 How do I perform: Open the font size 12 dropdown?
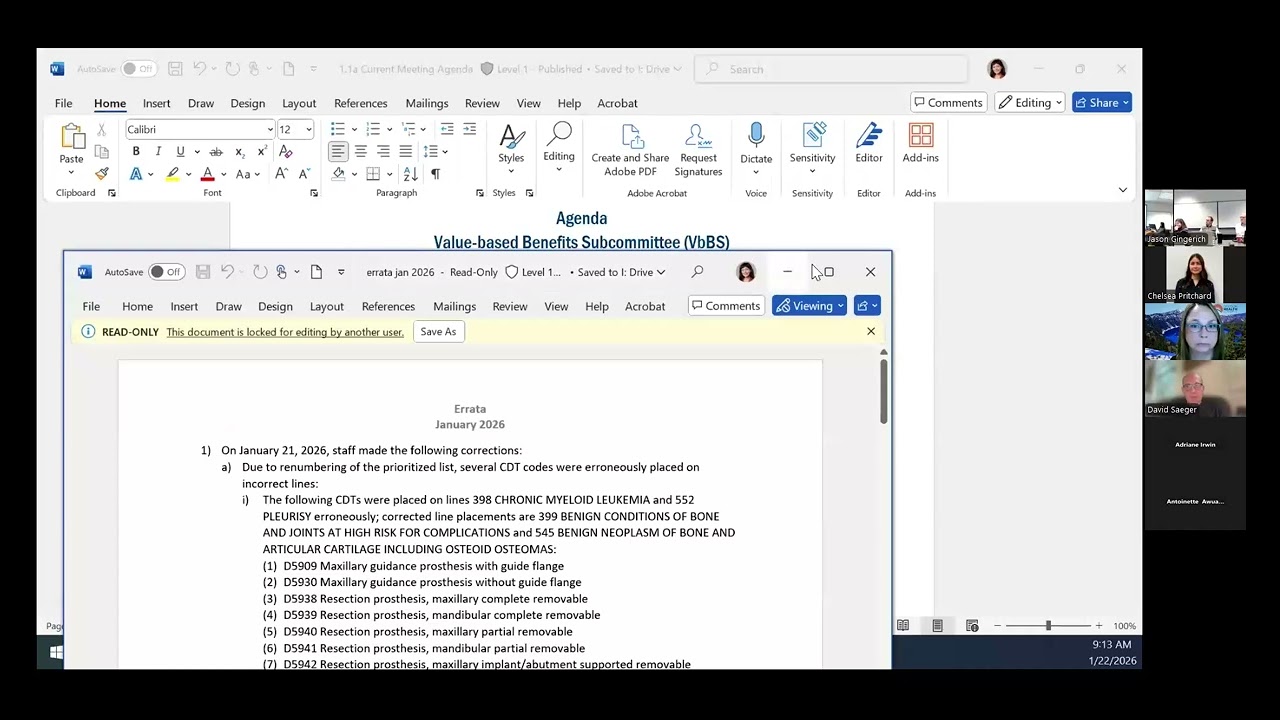tap(309, 130)
